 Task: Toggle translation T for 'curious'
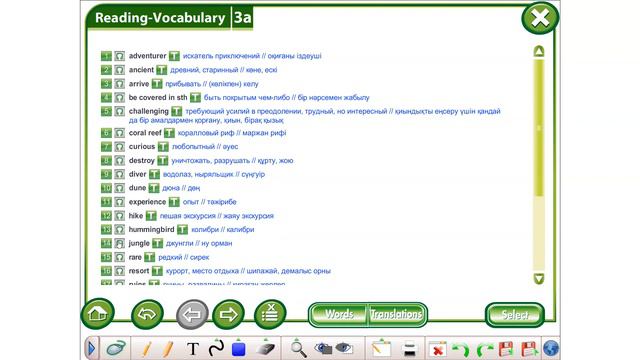click(x=163, y=147)
